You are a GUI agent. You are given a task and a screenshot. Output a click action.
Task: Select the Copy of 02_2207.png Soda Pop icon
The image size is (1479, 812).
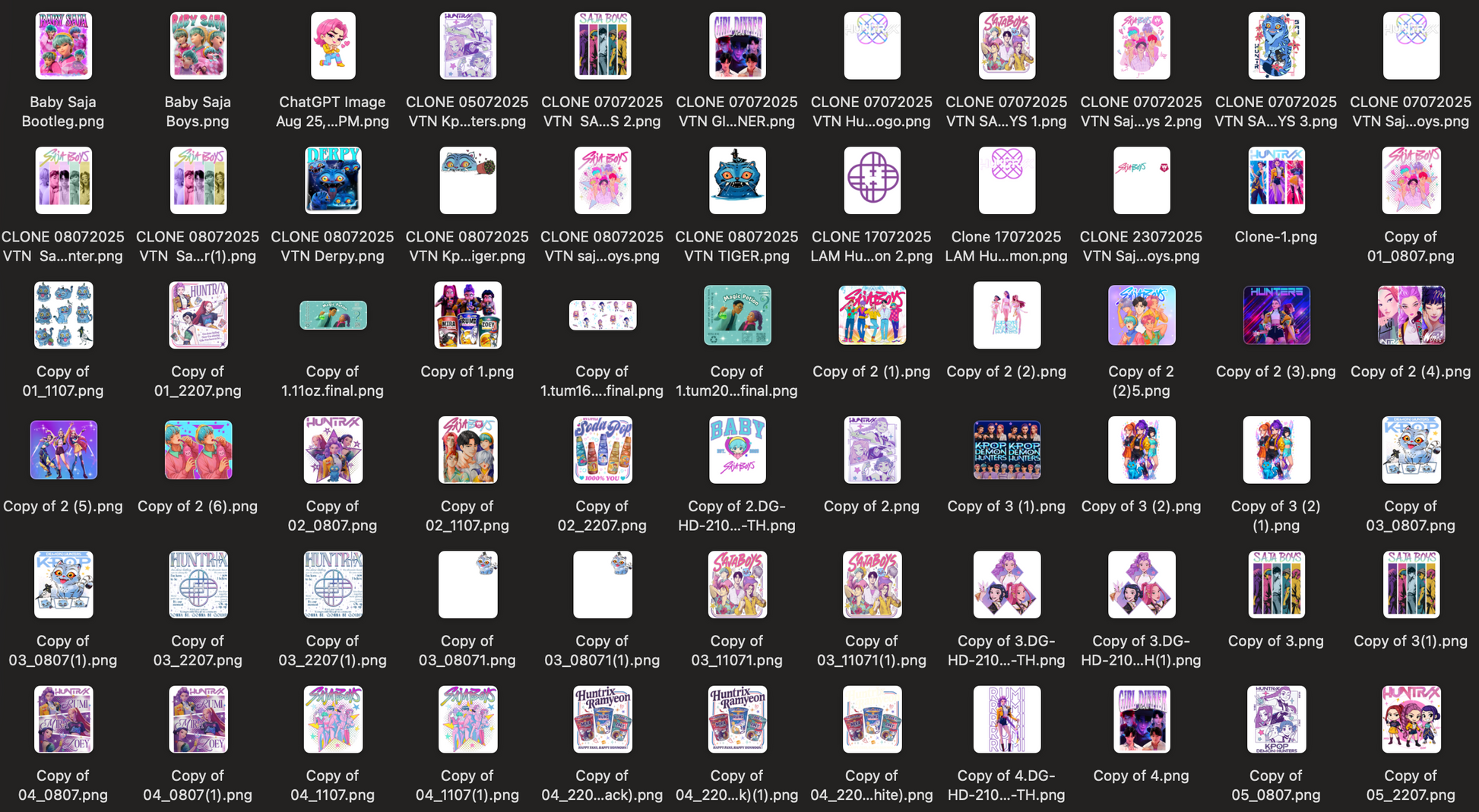pos(602,450)
